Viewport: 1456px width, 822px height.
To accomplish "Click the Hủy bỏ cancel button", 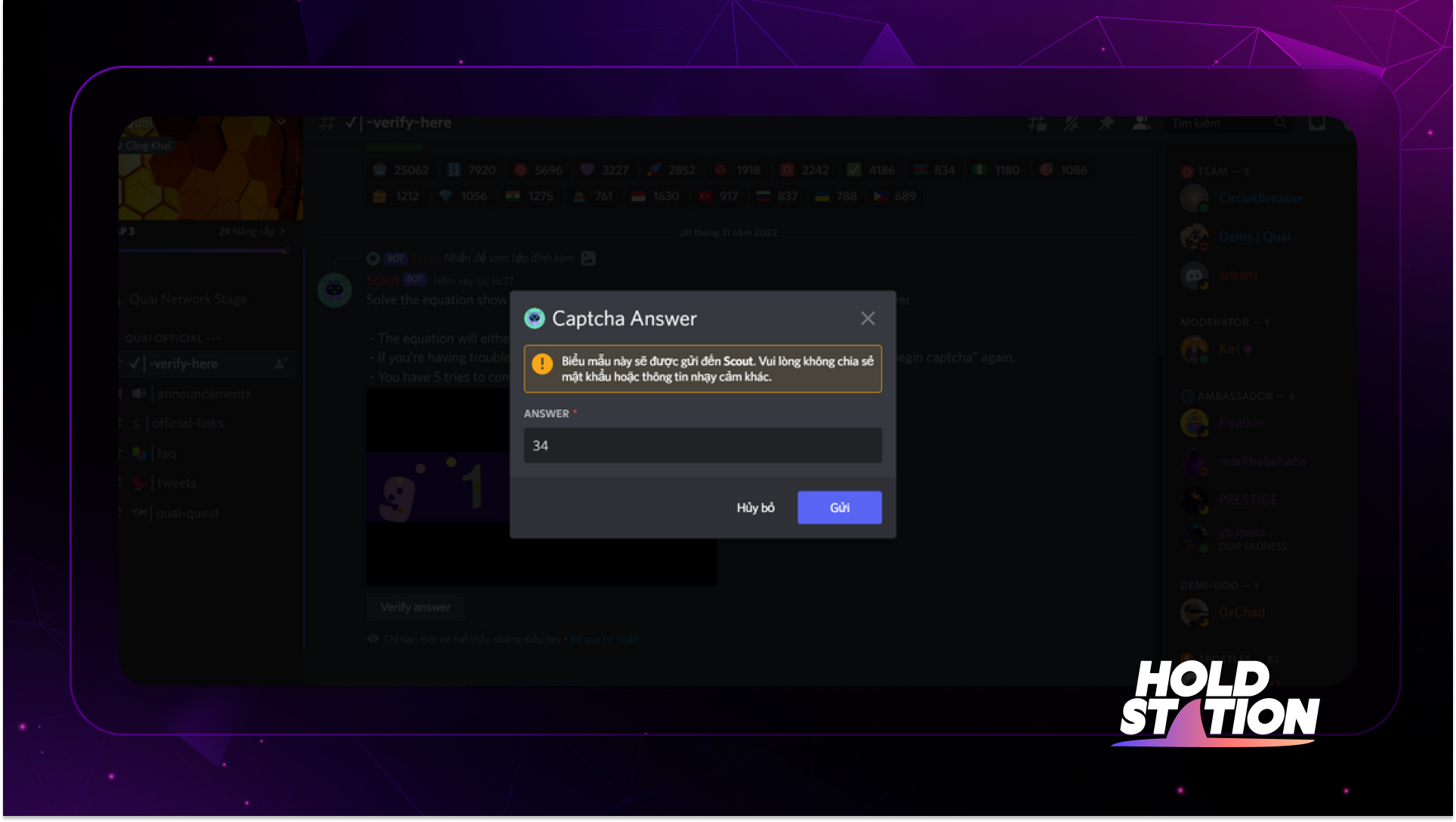I will pos(755,508).
